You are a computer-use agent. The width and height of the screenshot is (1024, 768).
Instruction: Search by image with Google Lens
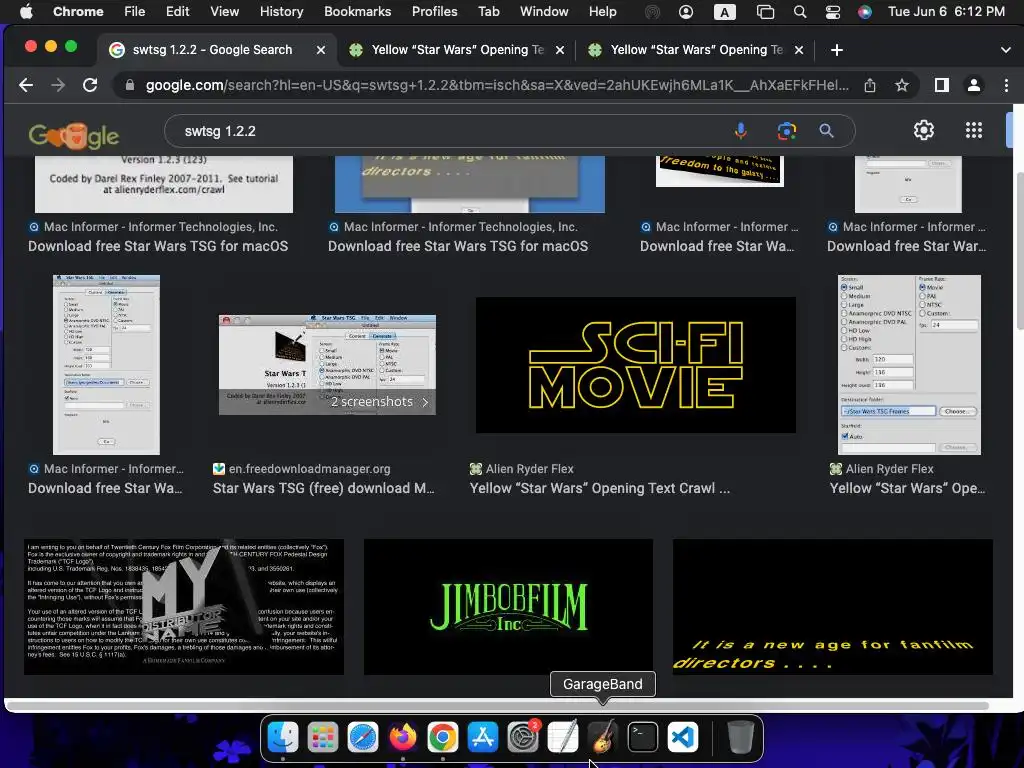(786, 131)
